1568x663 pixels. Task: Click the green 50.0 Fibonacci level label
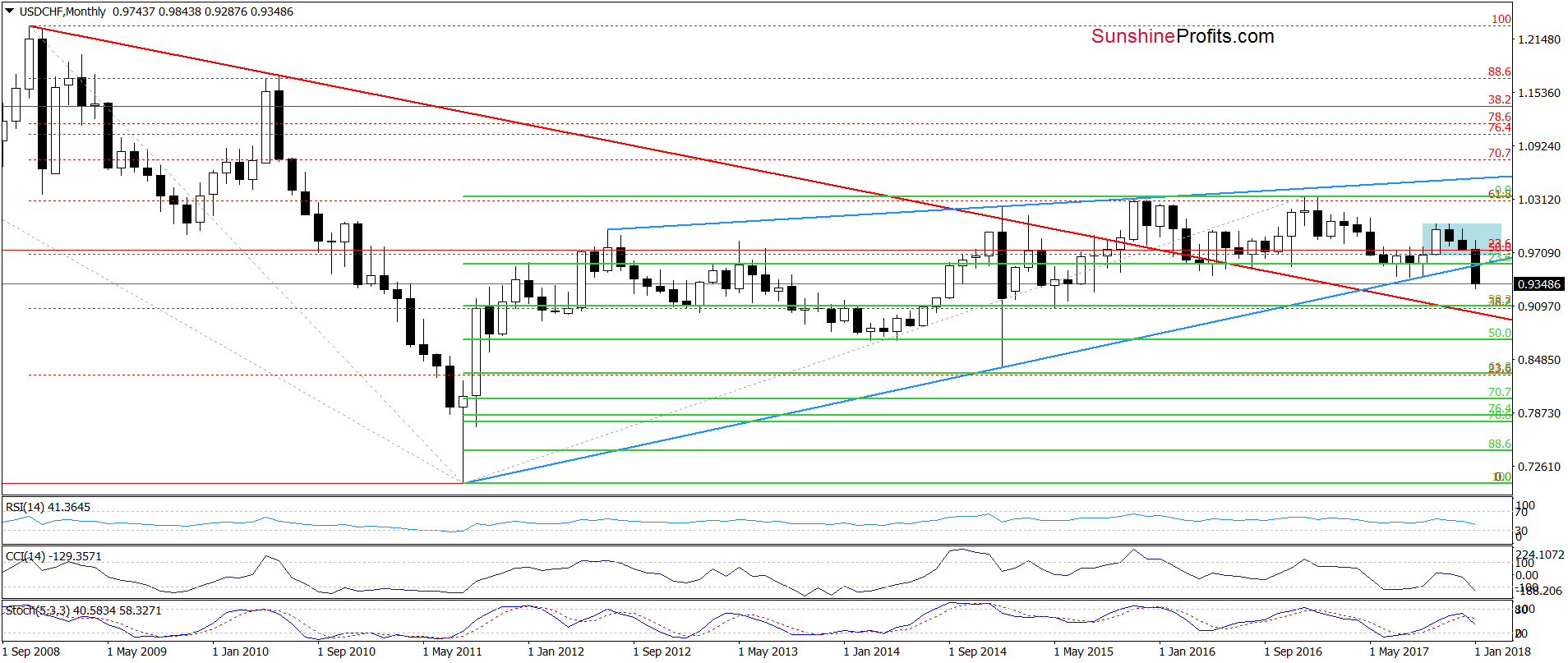[x=1500, y=333]
